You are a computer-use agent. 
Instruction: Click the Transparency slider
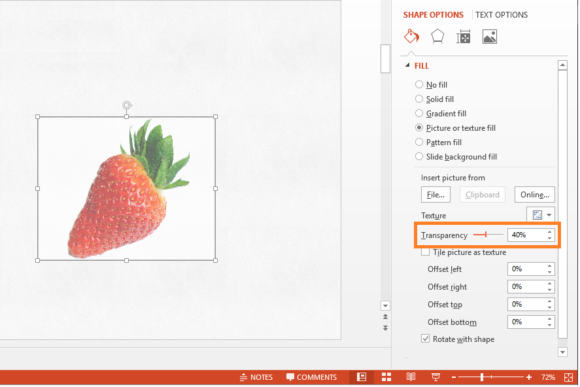488,235
